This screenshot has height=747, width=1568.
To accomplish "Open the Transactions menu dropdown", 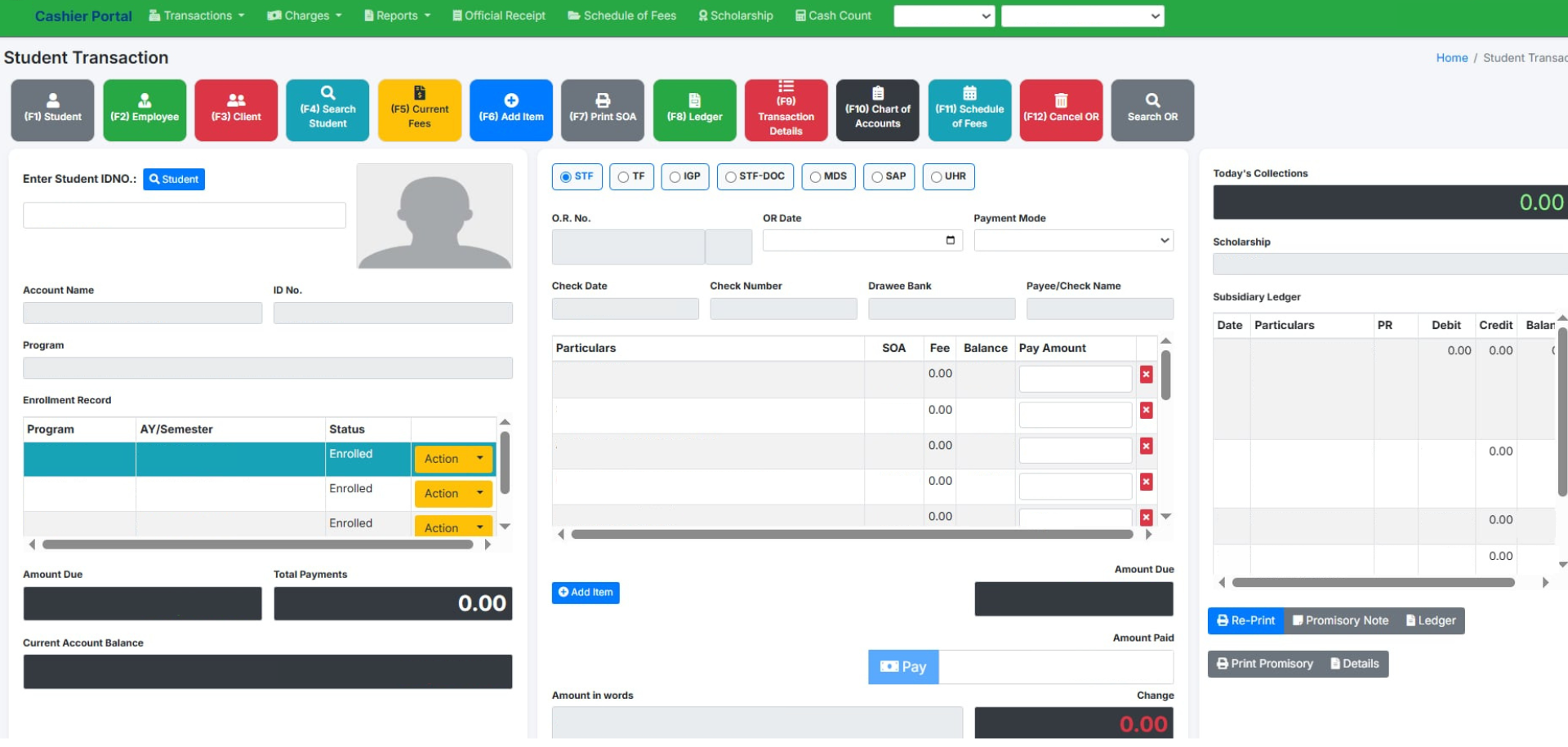I will [x=197, y=16].
